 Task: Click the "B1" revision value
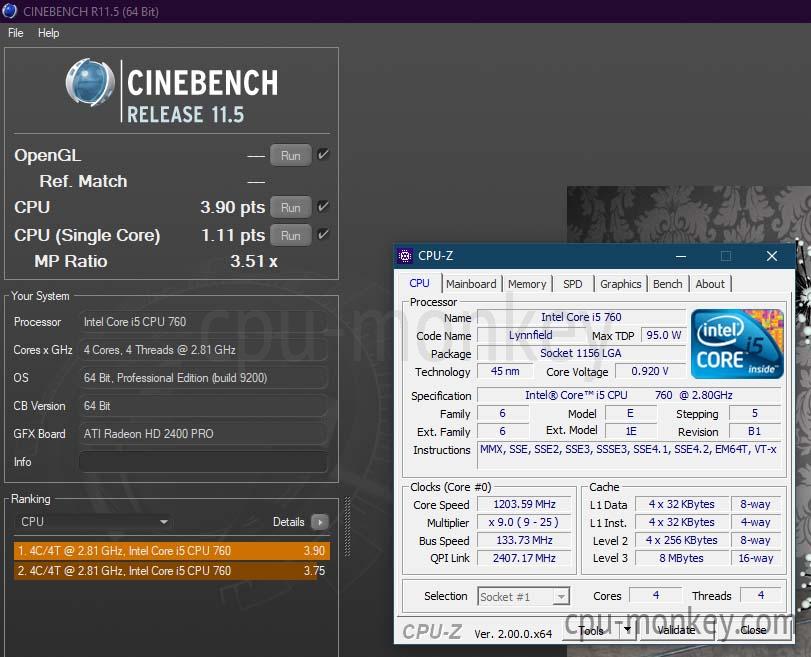[x=754, y=431]
